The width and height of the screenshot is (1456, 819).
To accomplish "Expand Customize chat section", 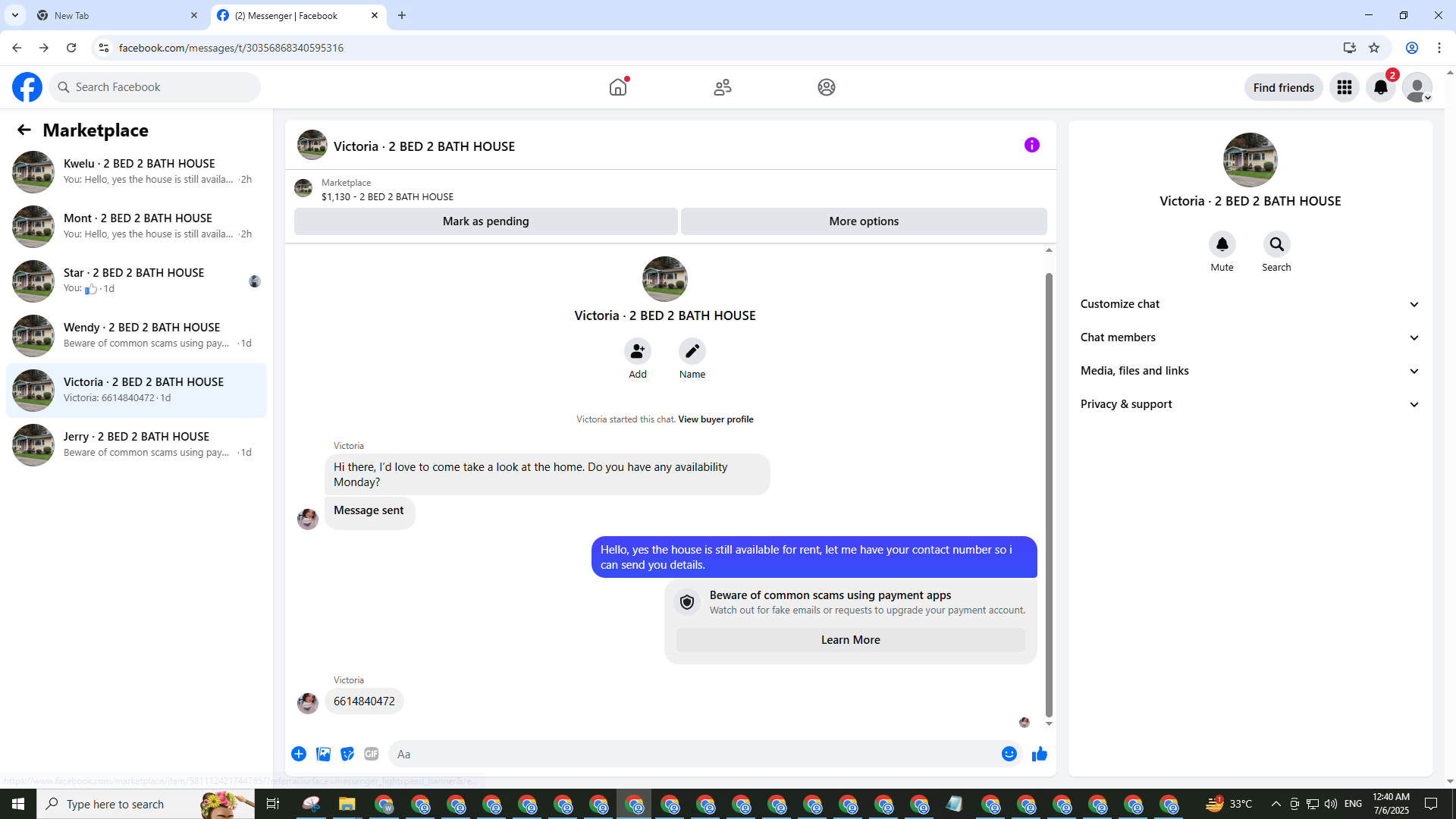I will pos(1249,304).
